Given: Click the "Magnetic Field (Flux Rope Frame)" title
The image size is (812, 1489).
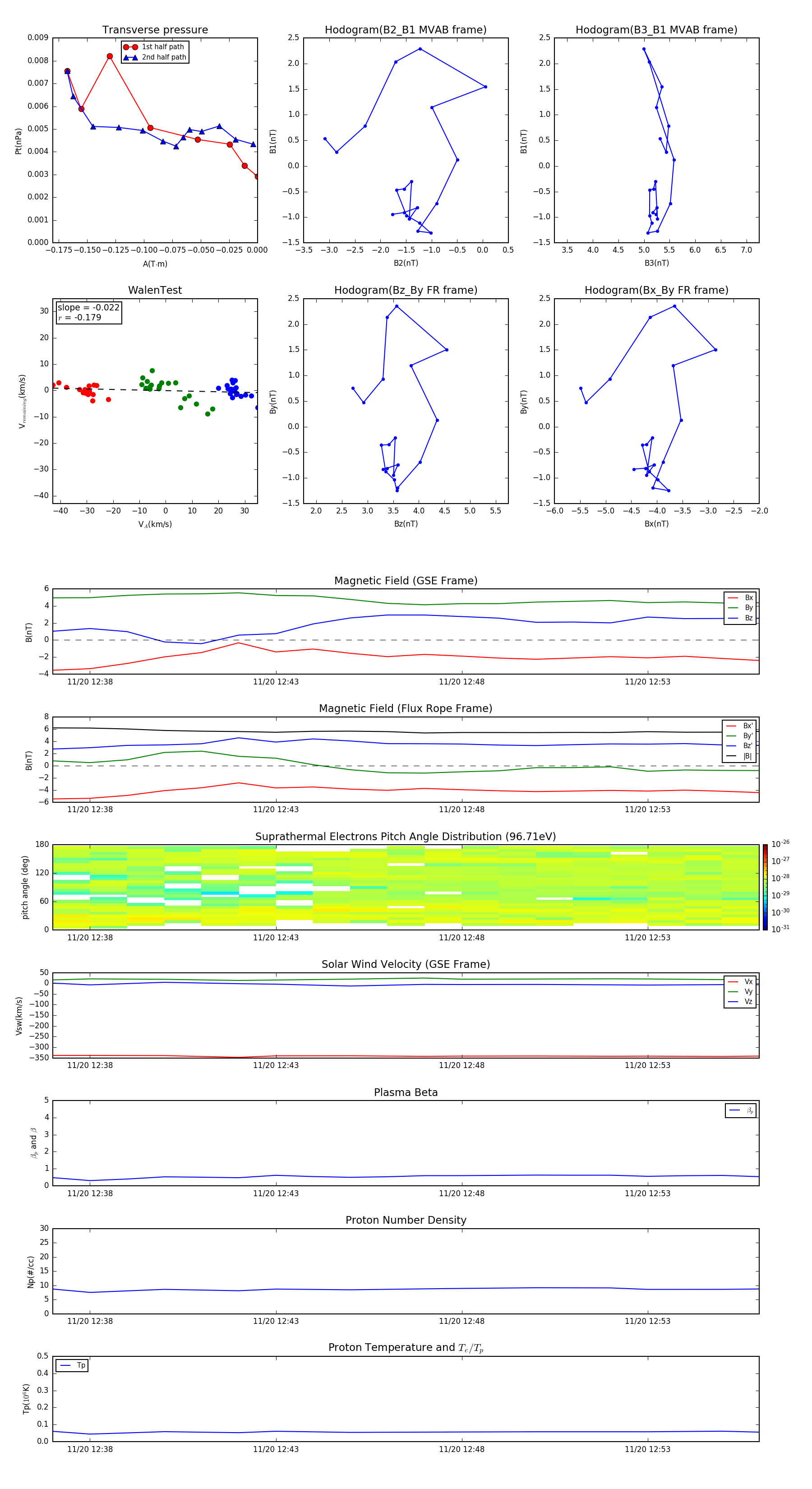Looking at the screenshot, I should point(406,709).
